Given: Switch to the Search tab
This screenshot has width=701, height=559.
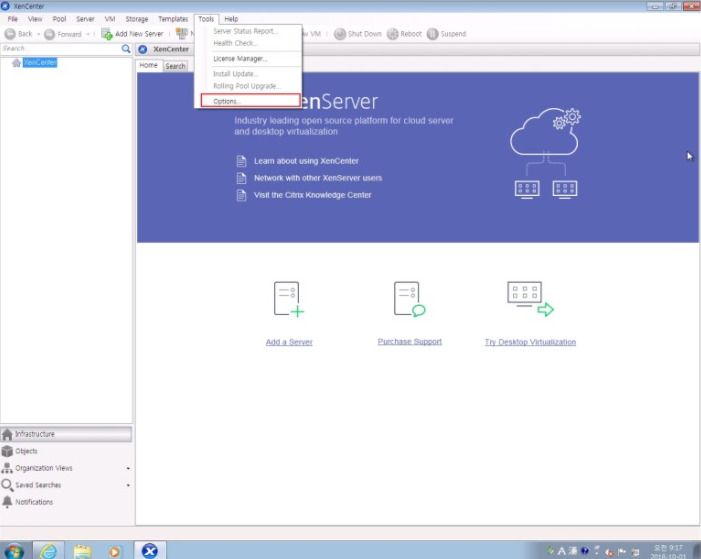Looking at the screenshot, I should tap(175, 66).
